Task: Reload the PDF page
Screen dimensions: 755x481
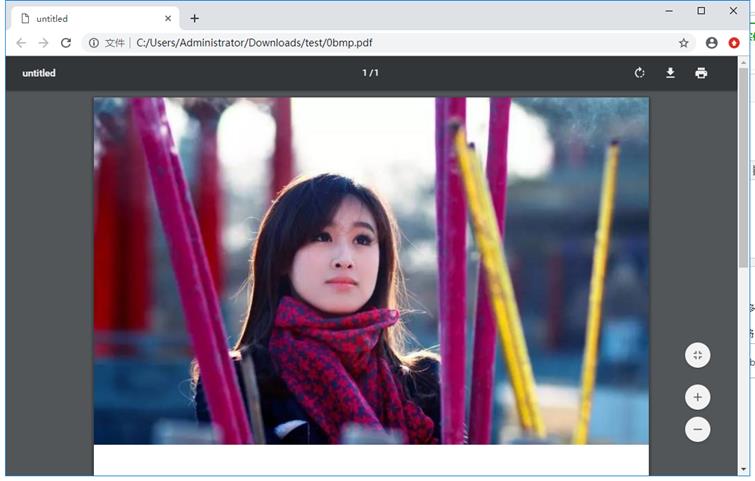Action: click(x=66, y=43)
